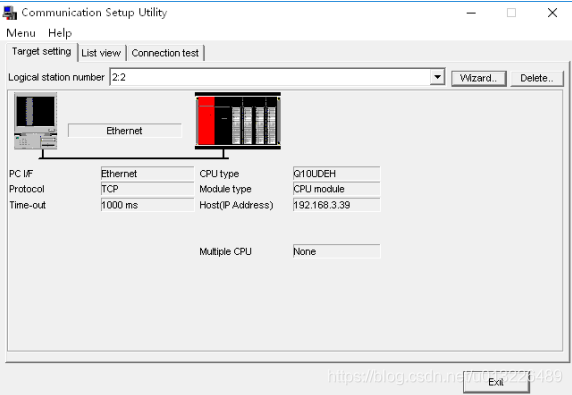Click the PC I/F label
This screenshot has height=395, width=572.
click(21, 174)
